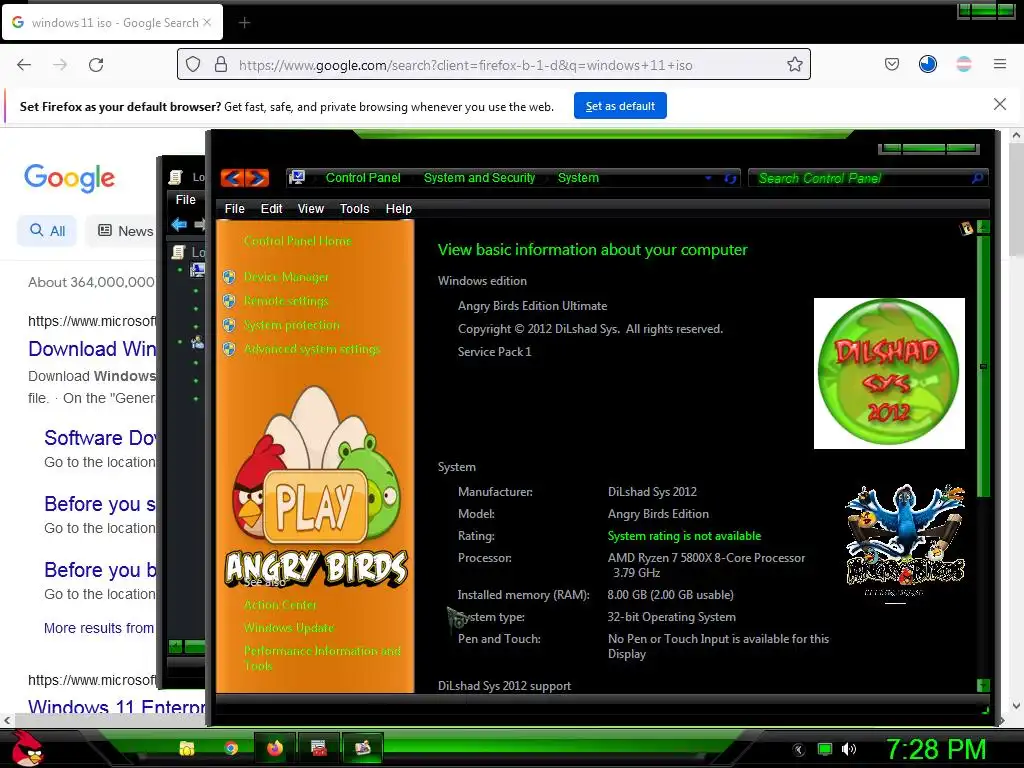Open File menu in Control Panel
Screen dimensions: 1024x768
(x=234, y=208)
